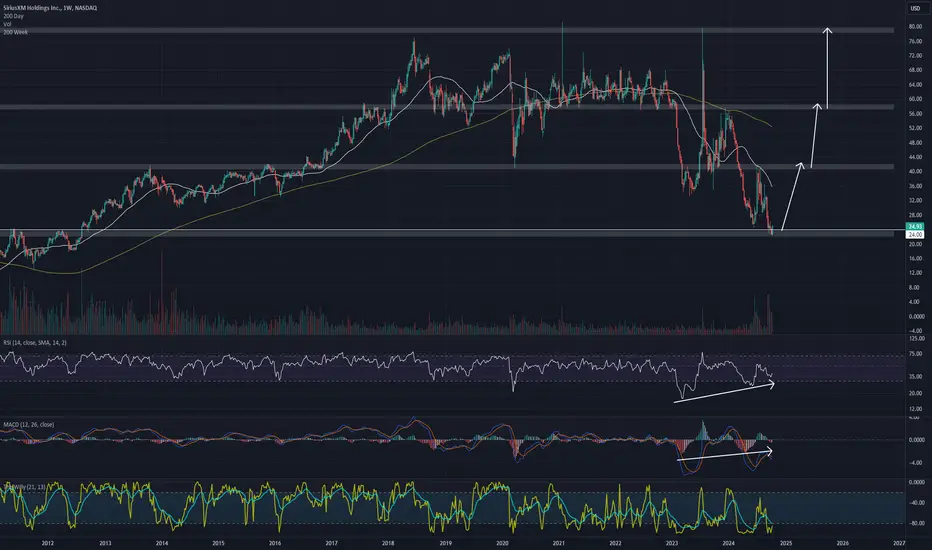Click the 2012 label on time axis
Image resolution: width=932 pixels, height=550 pixels.
click(x=48, y=543)
